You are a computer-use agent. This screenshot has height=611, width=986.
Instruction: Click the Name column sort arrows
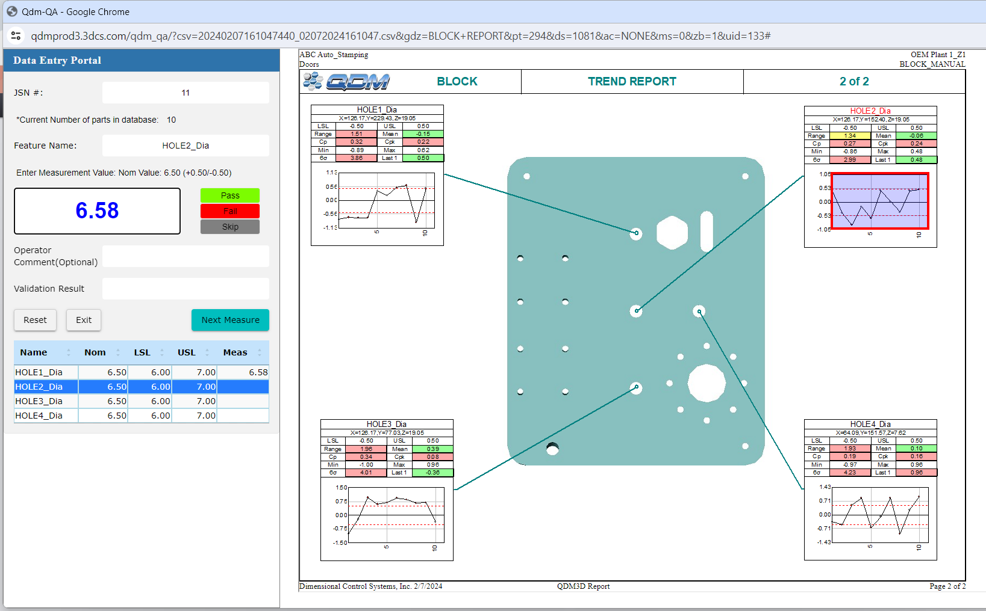coord(68,352)
